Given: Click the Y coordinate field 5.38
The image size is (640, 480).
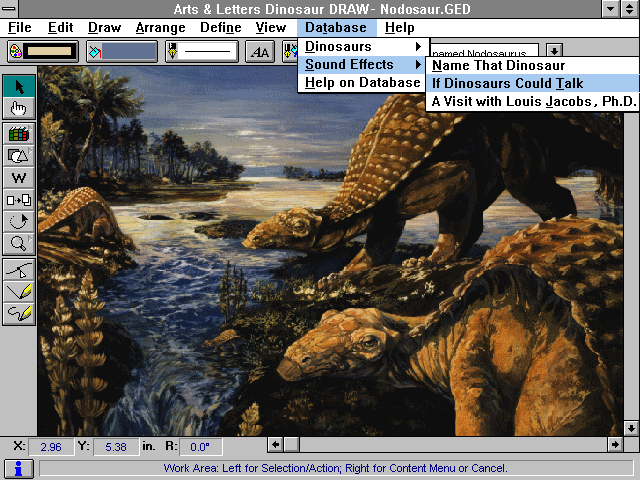Looking at the screenshot, I should 116,447.
